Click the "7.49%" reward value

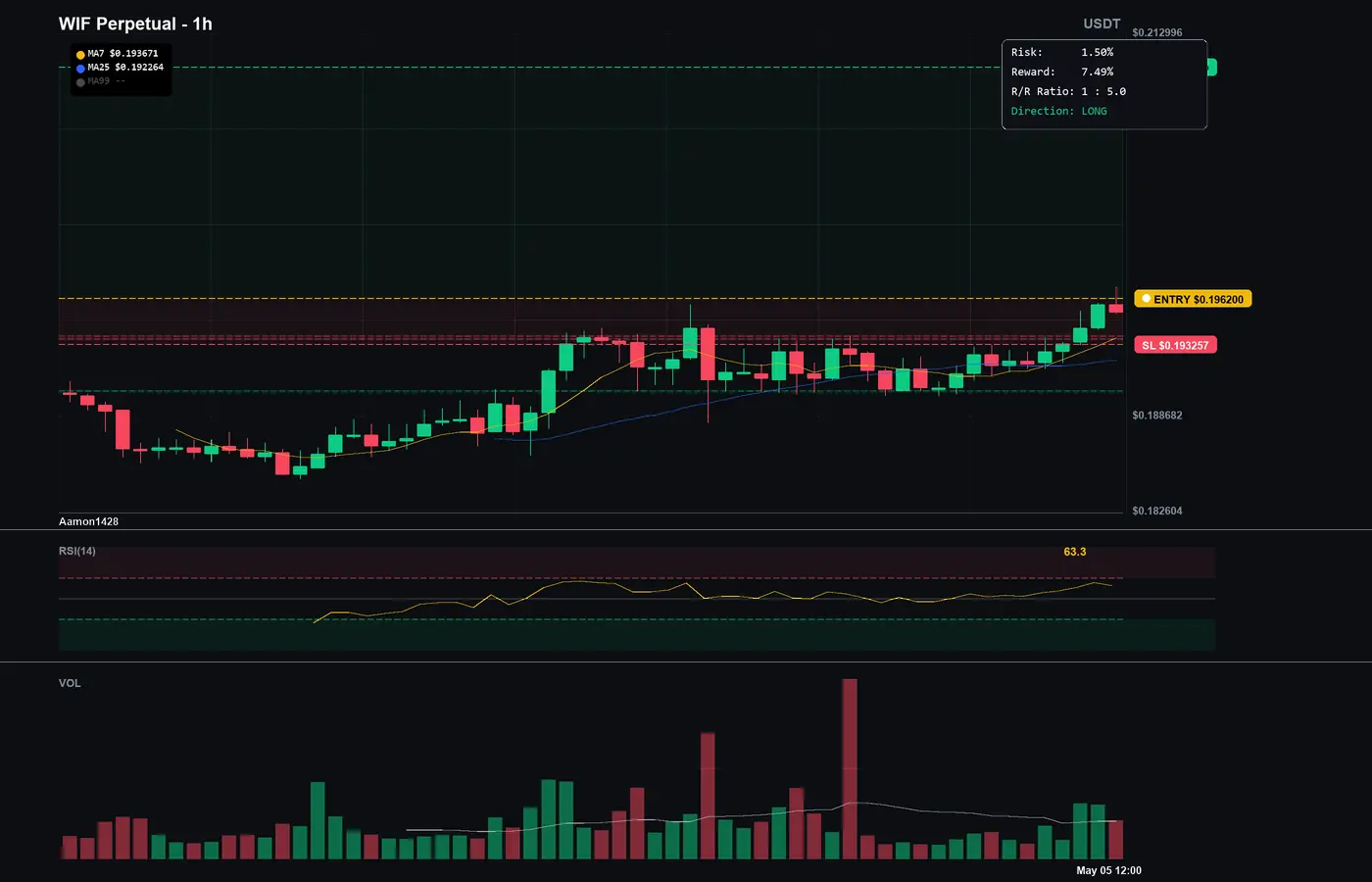click(x=1098, y=72)
